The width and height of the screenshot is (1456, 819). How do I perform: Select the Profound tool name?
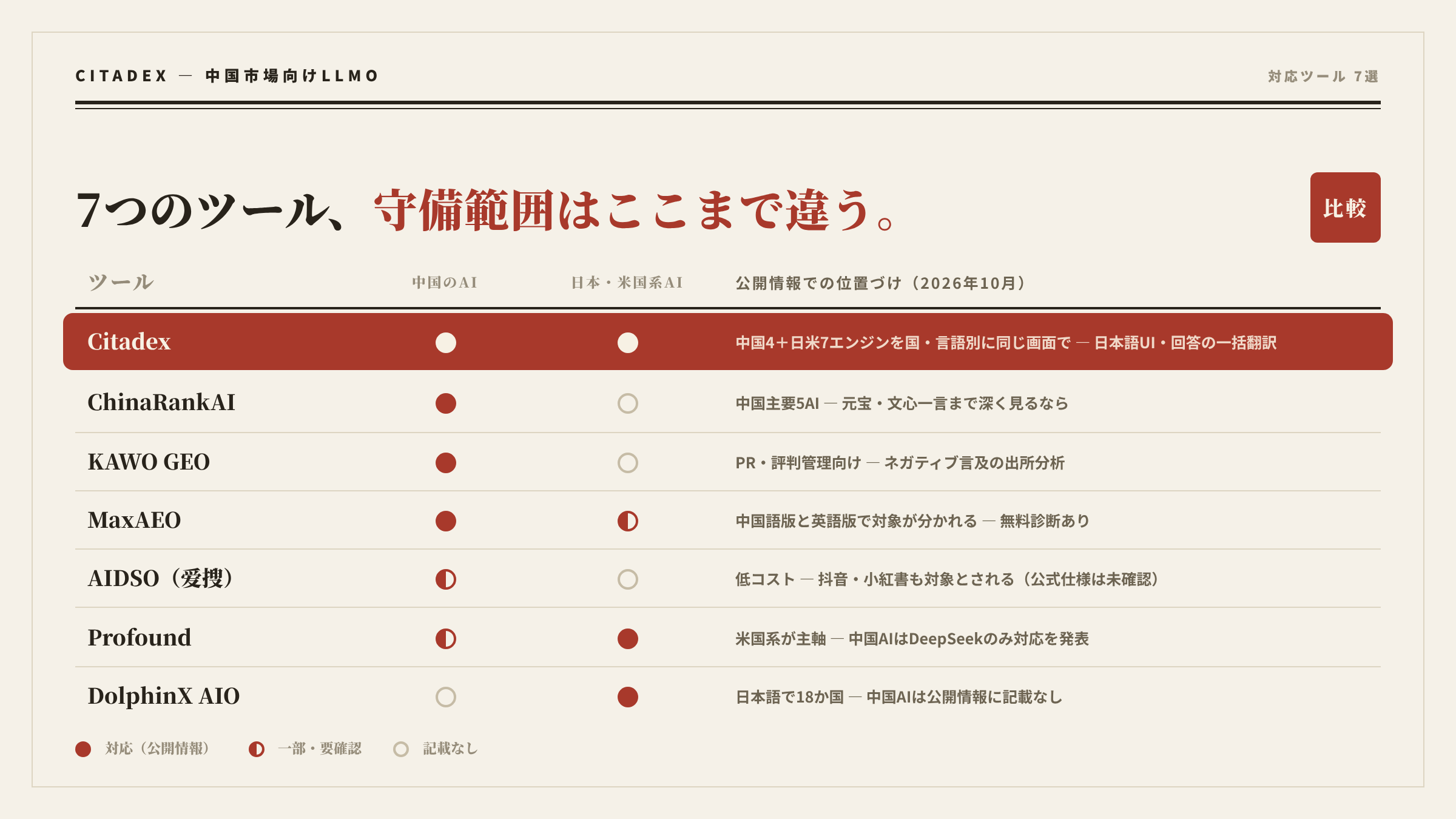tap(140, 638)
